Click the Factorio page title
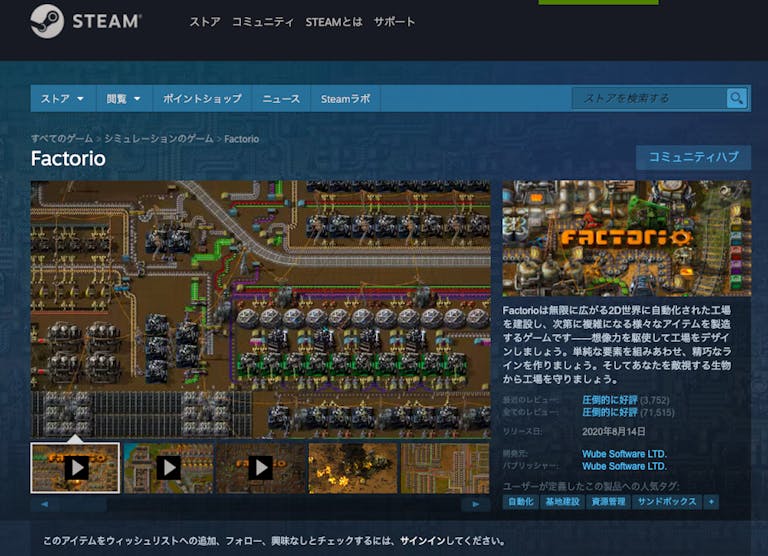This screenshot has height=556, width=768. [68, 158]
